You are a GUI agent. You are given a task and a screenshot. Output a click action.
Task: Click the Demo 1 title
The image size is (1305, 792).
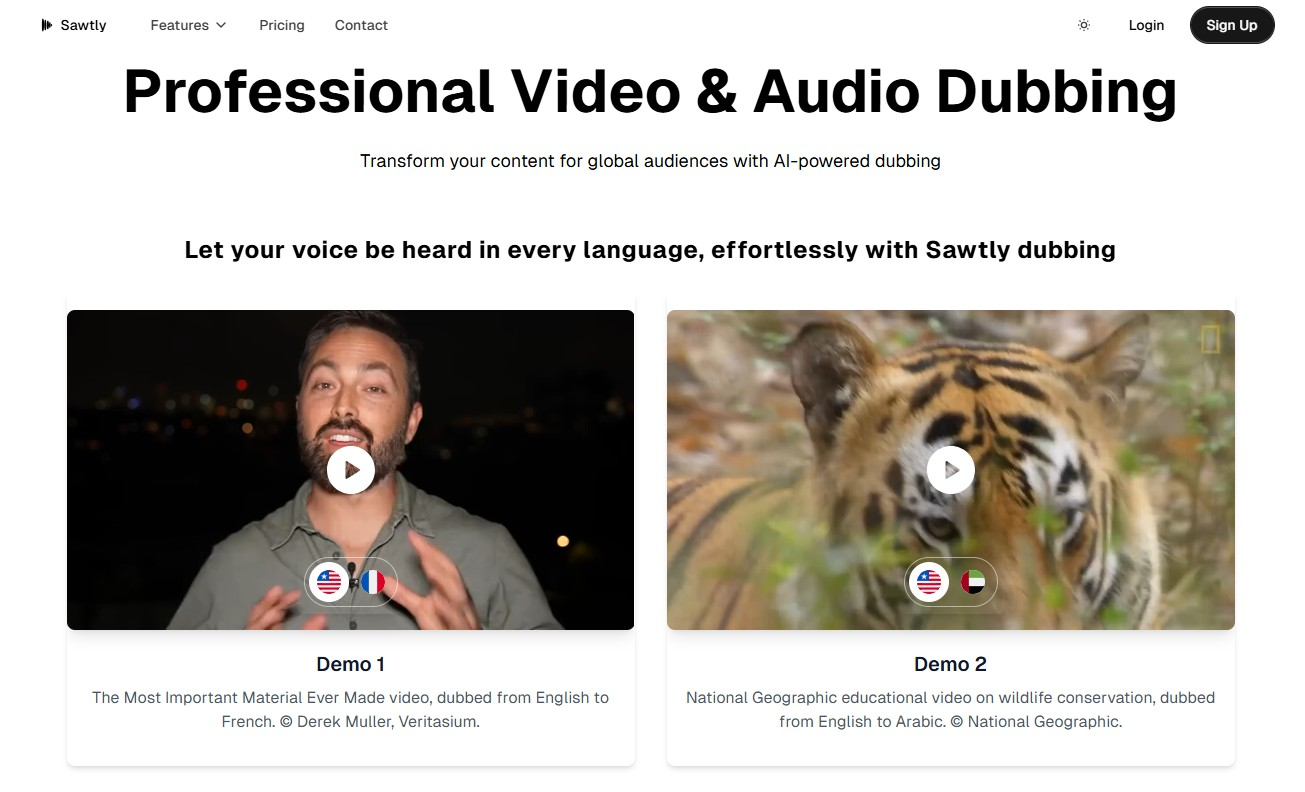(x=350, y=664)
